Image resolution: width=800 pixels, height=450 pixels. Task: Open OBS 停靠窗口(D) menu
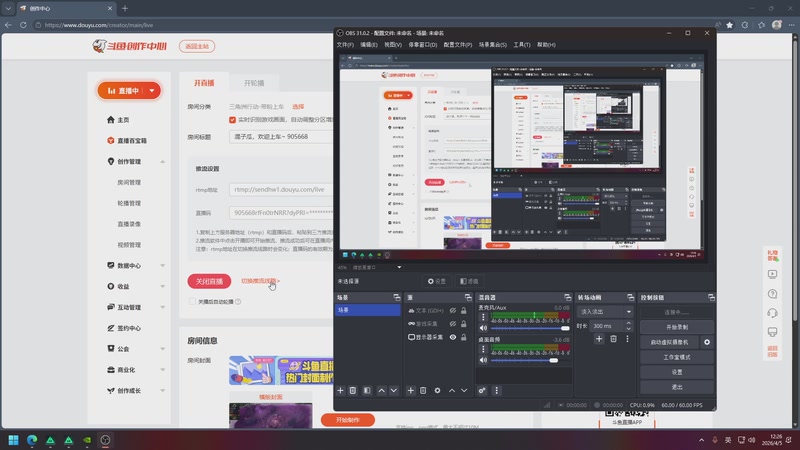[x=422, y=45]
